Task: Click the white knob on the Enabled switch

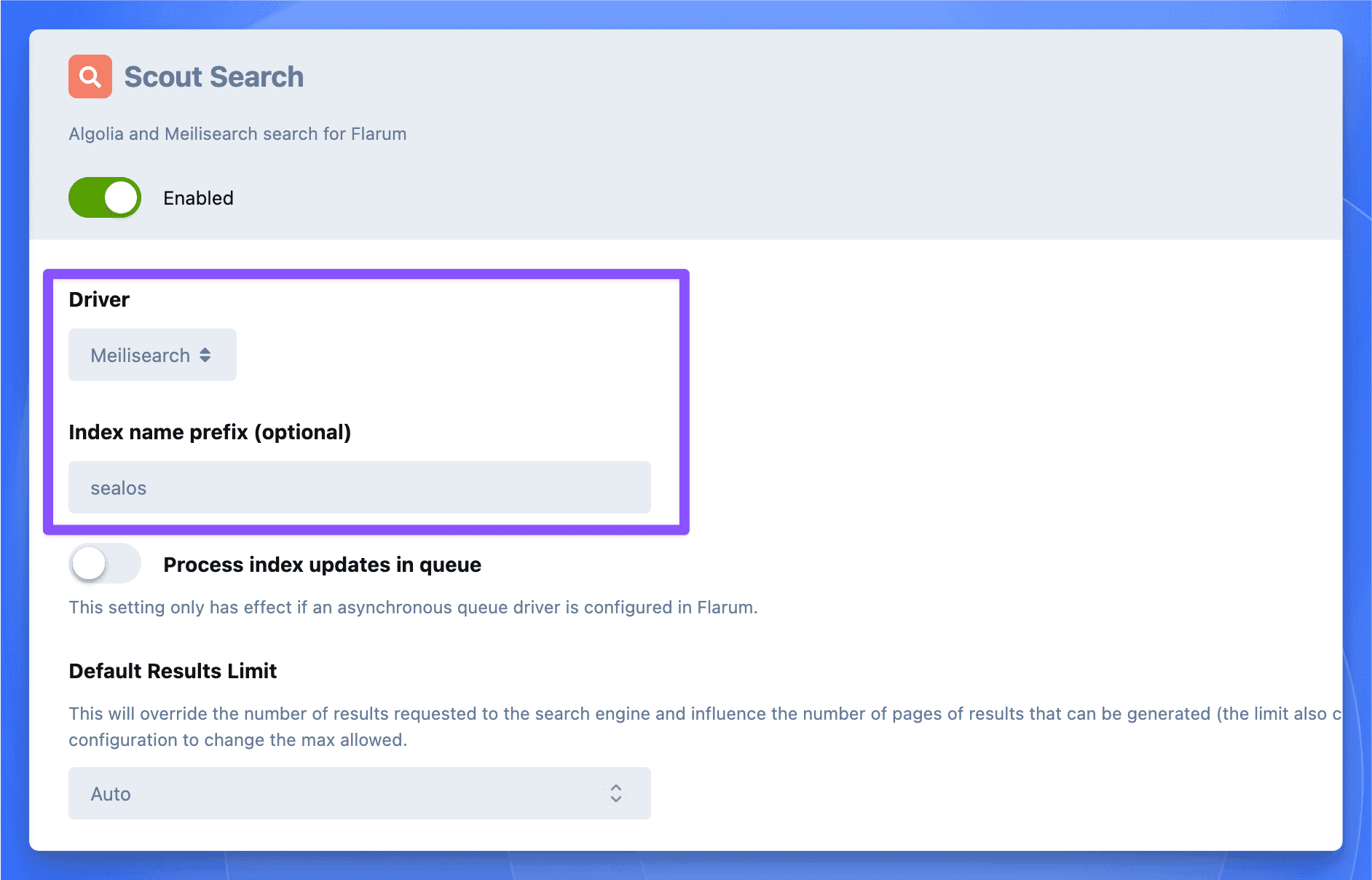Action: [121, 197]
